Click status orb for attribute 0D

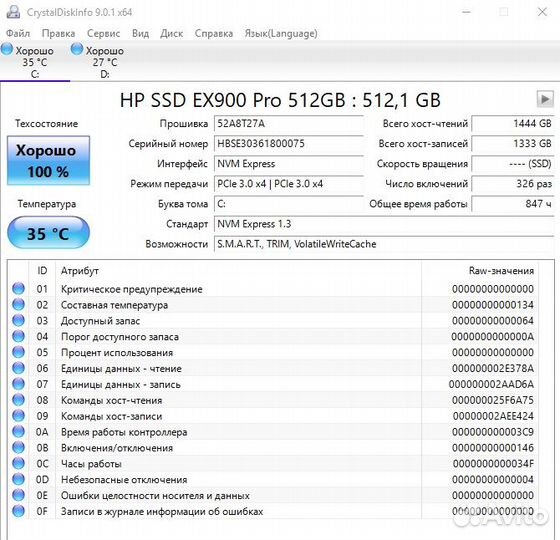click(19, 479)
